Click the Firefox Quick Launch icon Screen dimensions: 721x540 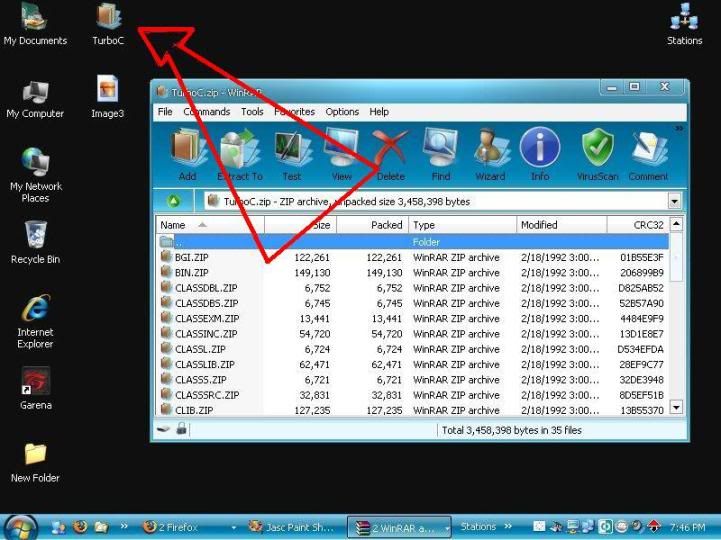(80, 527)
